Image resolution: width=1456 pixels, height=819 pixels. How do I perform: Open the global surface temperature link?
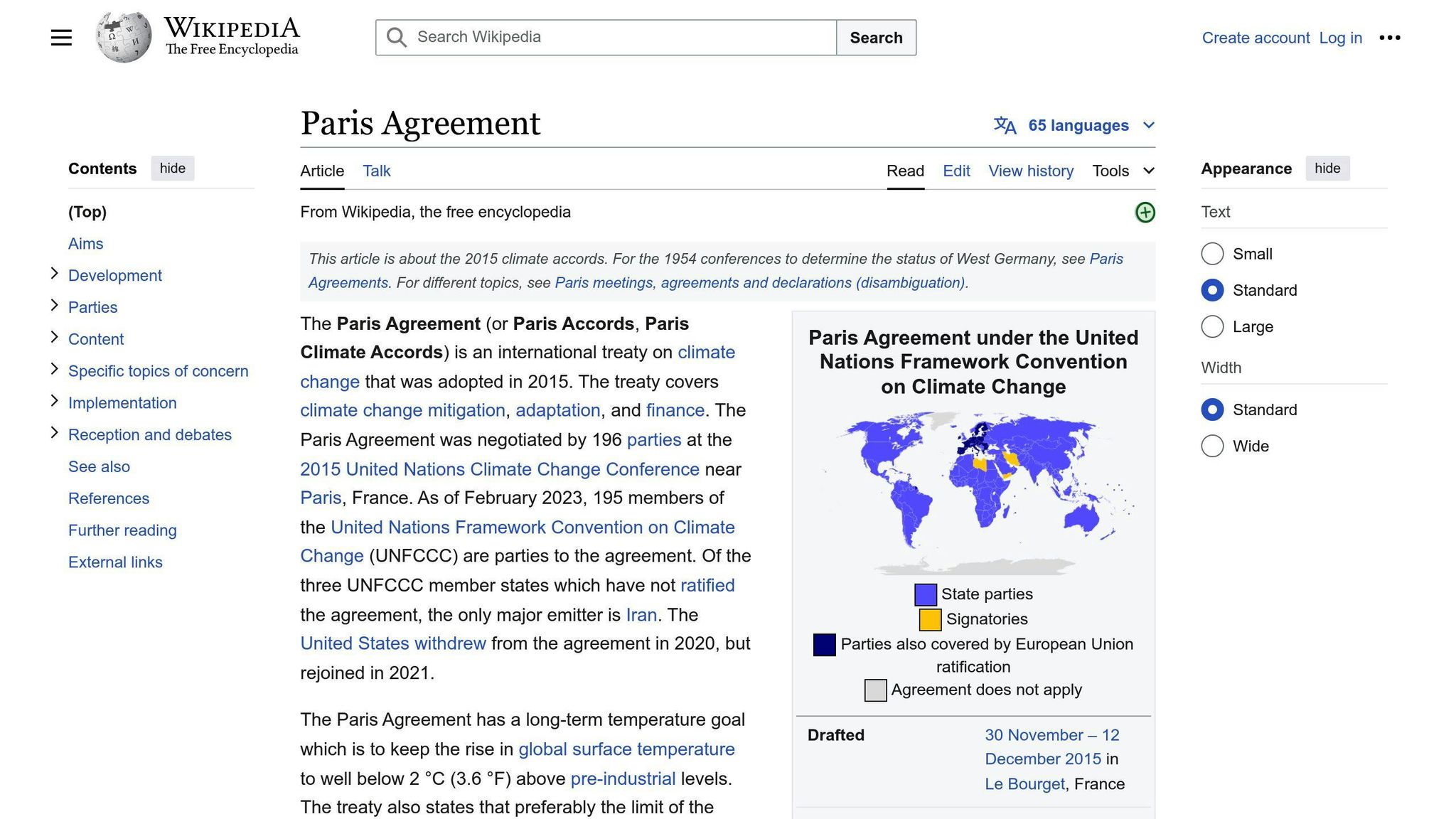tap(626, 749)
